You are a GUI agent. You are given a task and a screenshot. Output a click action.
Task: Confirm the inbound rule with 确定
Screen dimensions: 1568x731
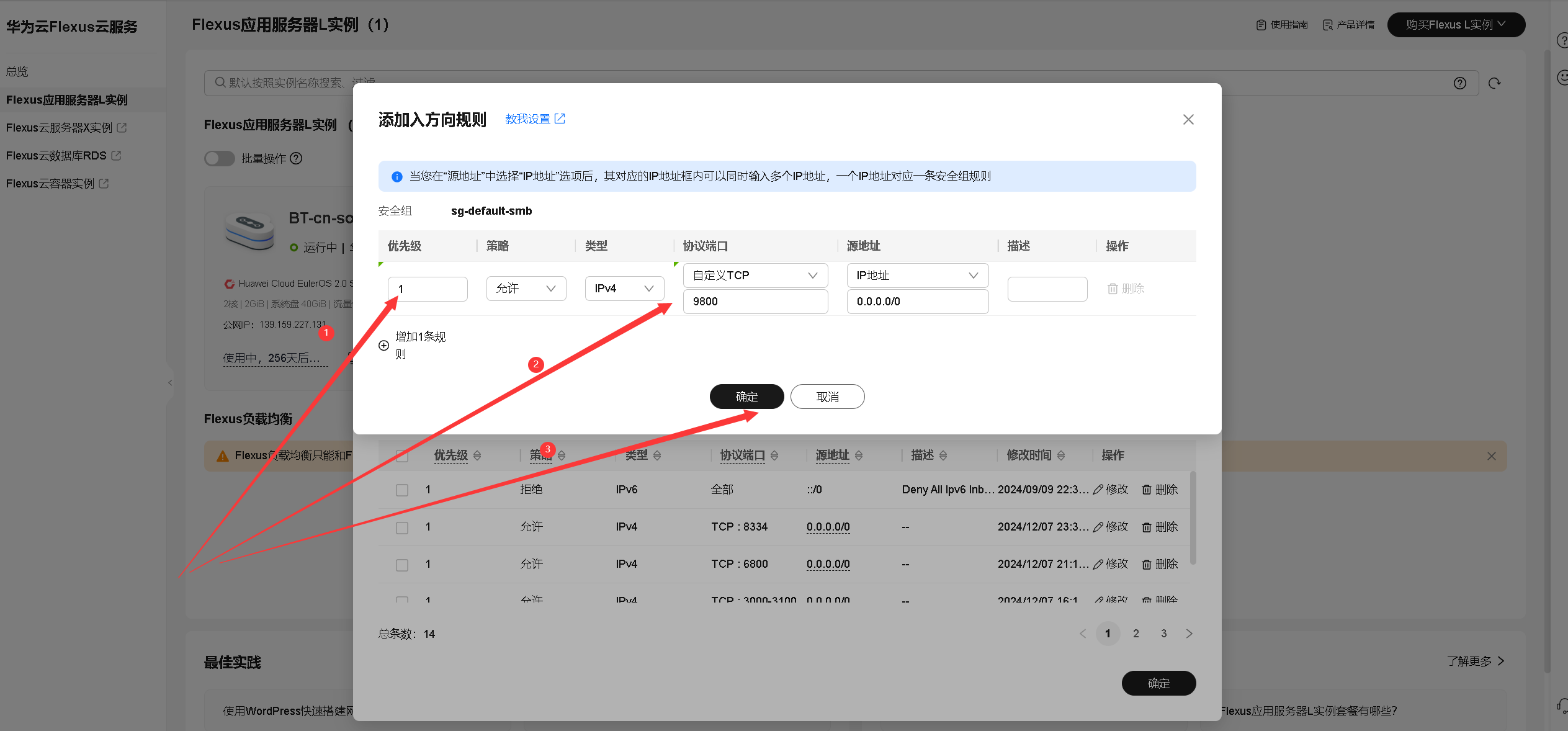point(746,397)
